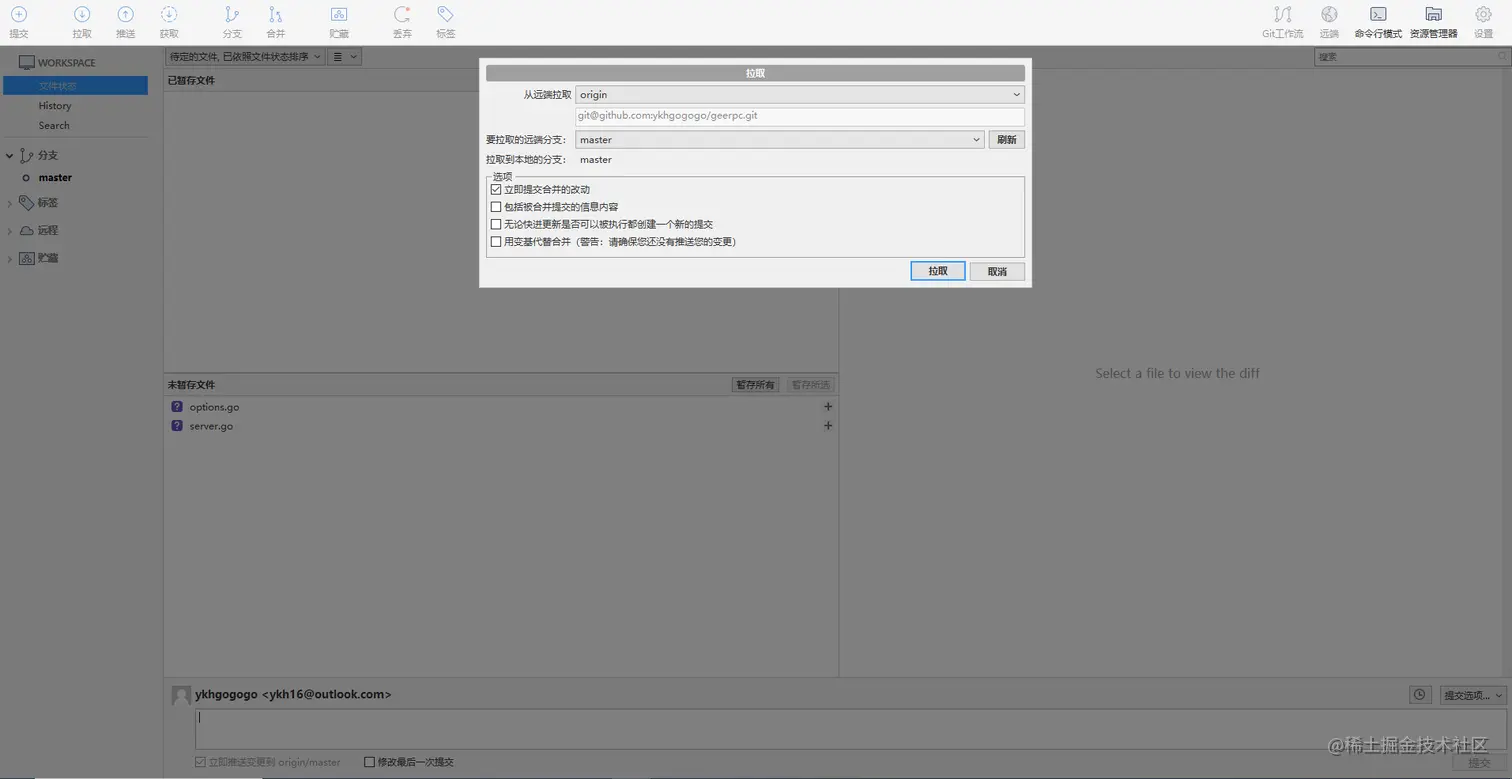This screenshot has height=779, width=1512.
Task: Stage options.go with its plus icon
Action: point(828,407)
